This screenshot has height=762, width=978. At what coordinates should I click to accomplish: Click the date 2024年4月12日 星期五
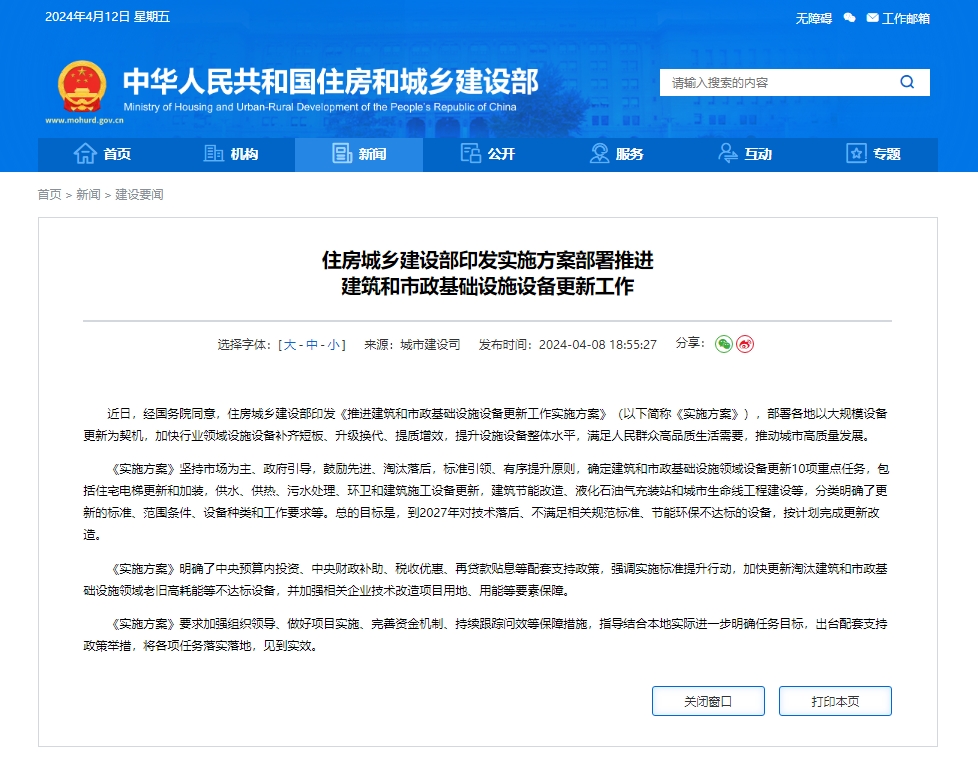tap(107, 17)
